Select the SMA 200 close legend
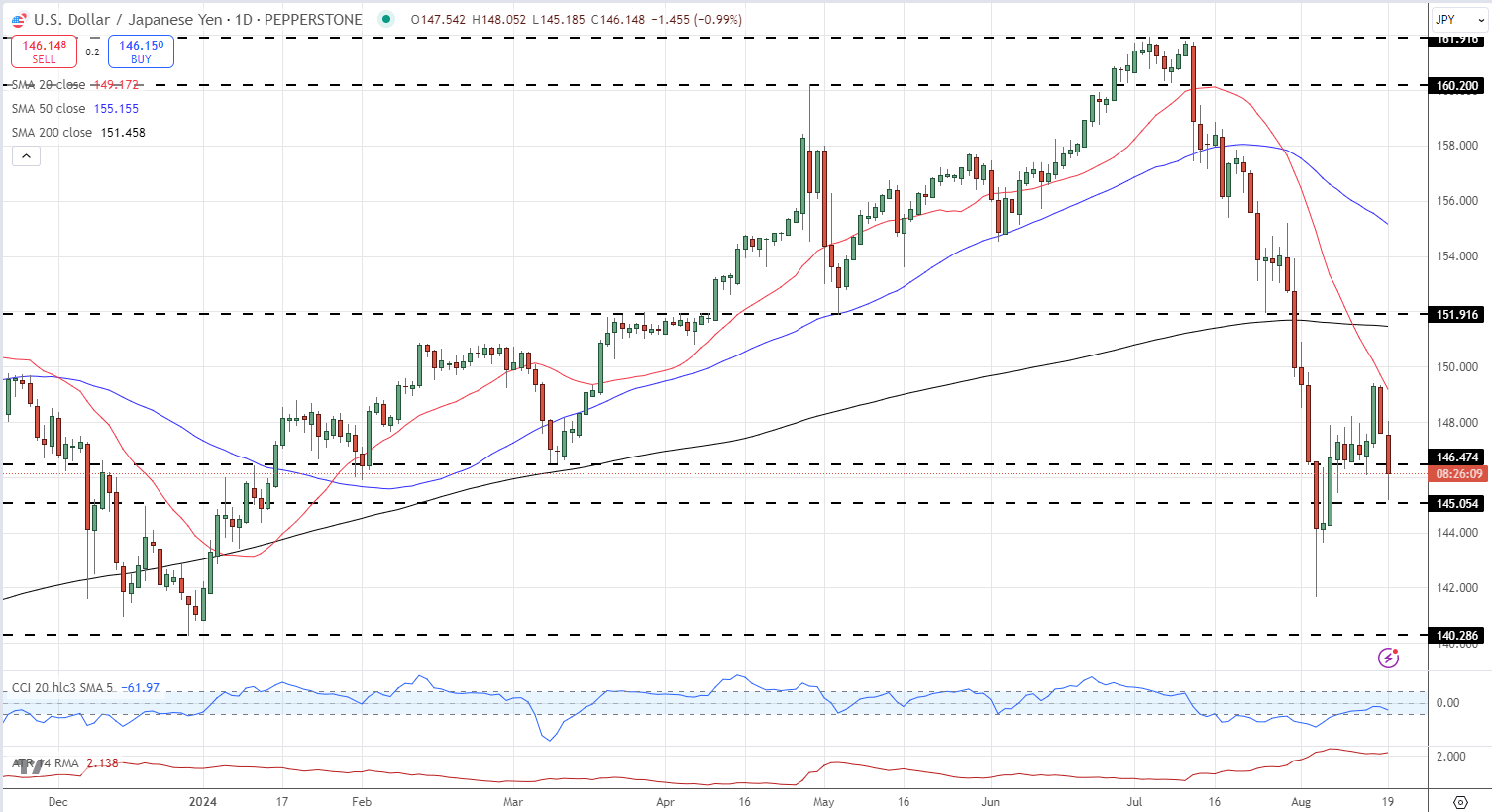The height and width of the screenshot is (812, 1492). click(x=78, y=133)
